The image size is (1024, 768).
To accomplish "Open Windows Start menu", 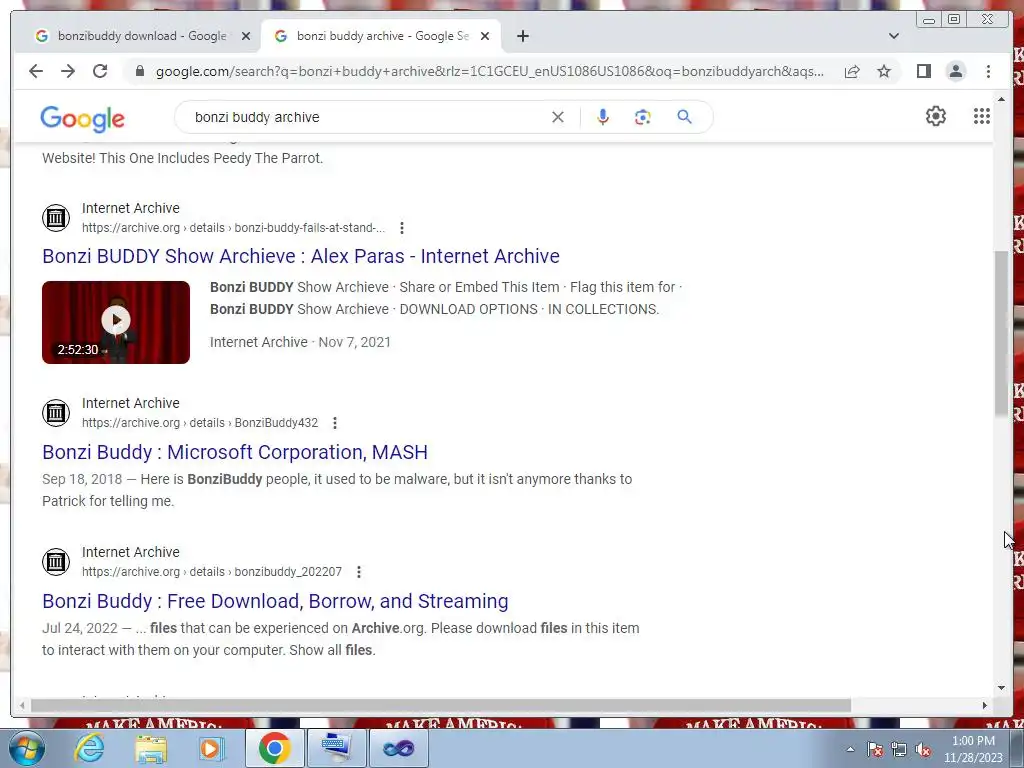I will tap(26, 748).
